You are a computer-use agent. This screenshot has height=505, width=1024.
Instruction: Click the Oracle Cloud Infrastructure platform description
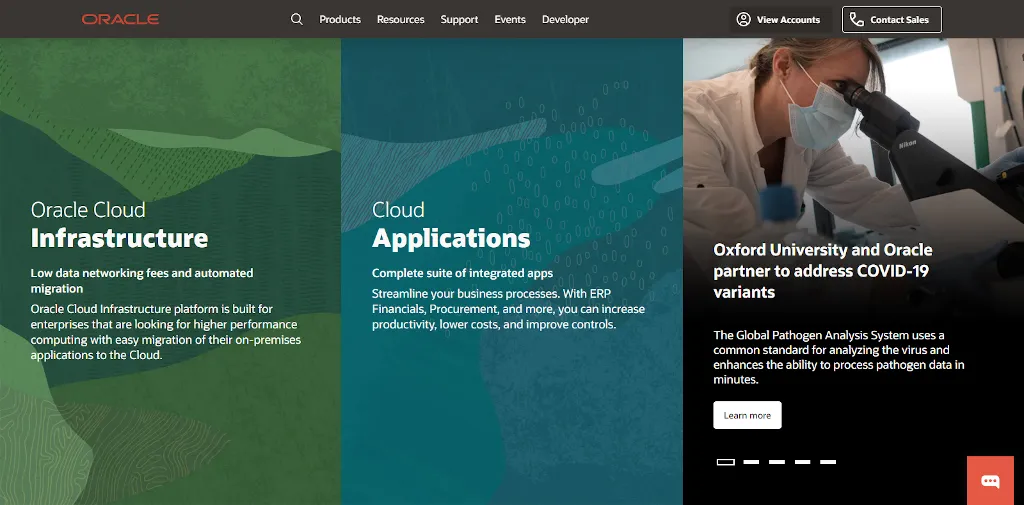[x=166, y=332]
